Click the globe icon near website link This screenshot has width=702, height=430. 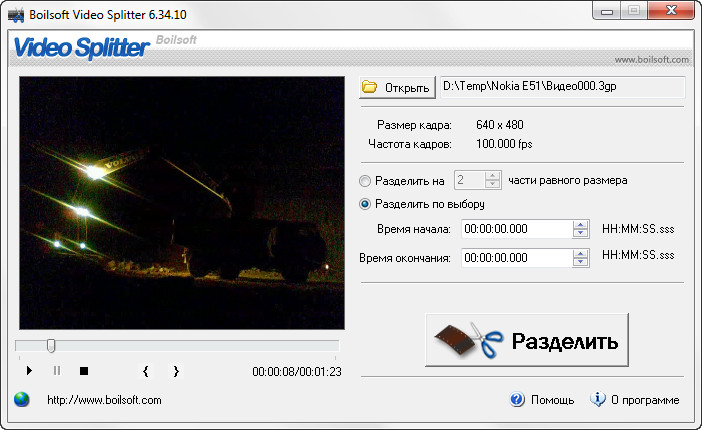click(x=21, y=400)
